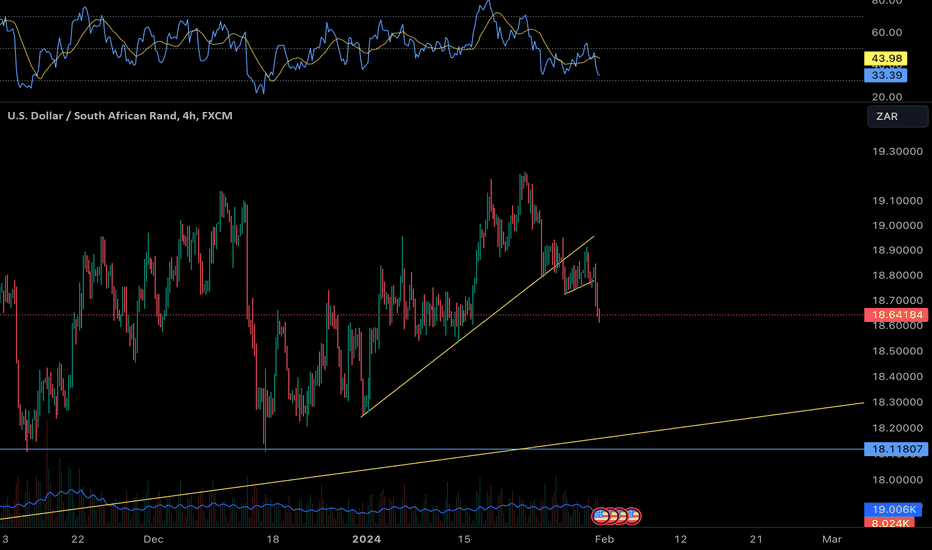Click the 22 date label on time axis
Screen dimensions: 932x550
tap(77, 539)
